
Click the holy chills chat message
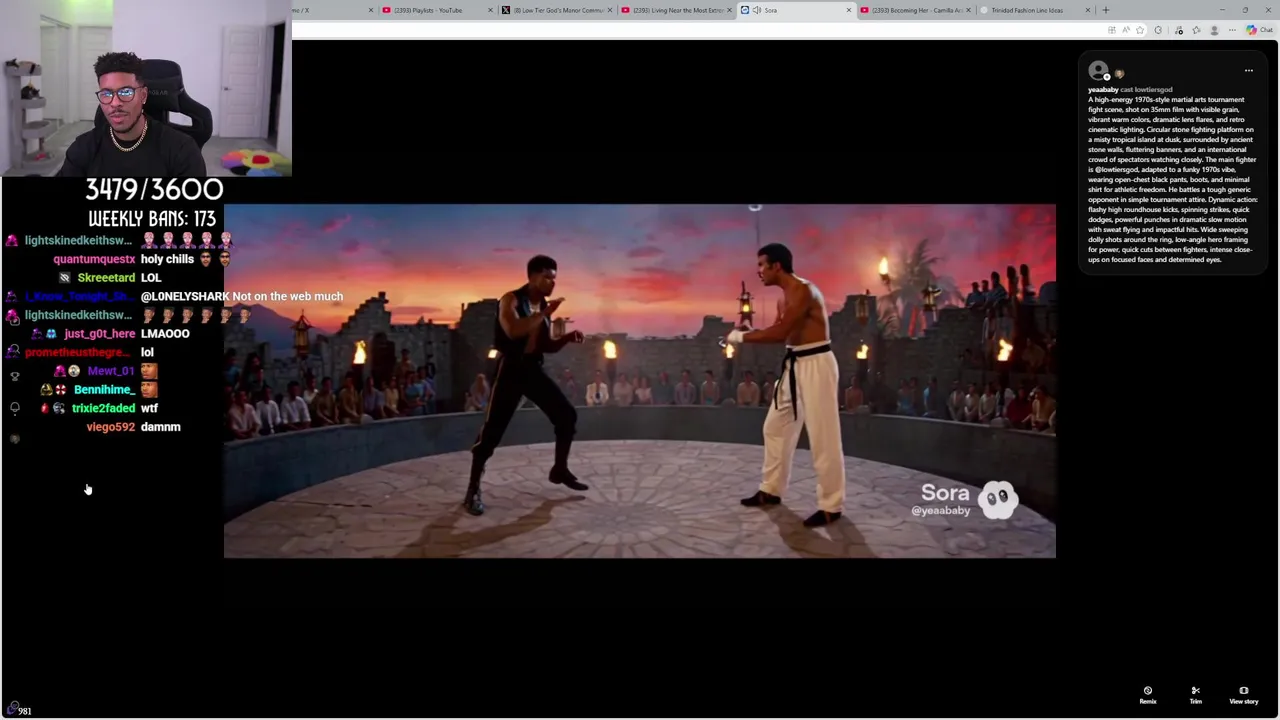[167, 259]
